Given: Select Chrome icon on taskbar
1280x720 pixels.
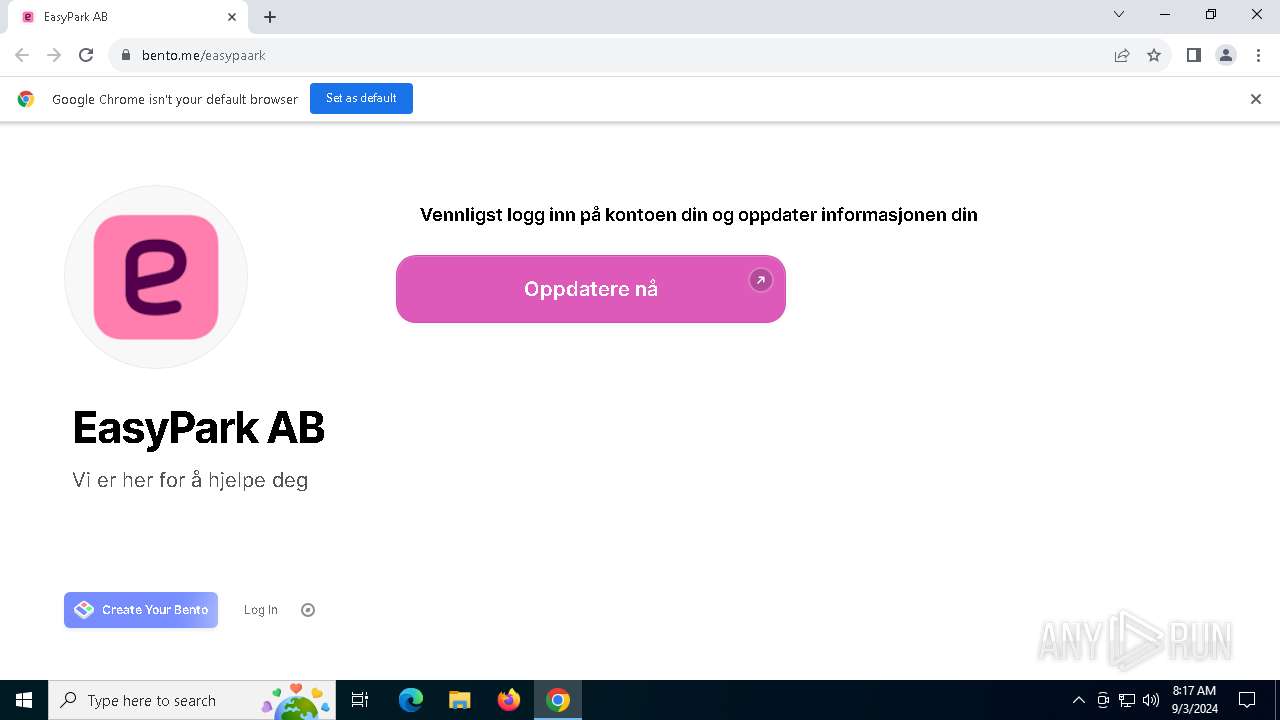Looking at the screenshot, I should 558,700.
